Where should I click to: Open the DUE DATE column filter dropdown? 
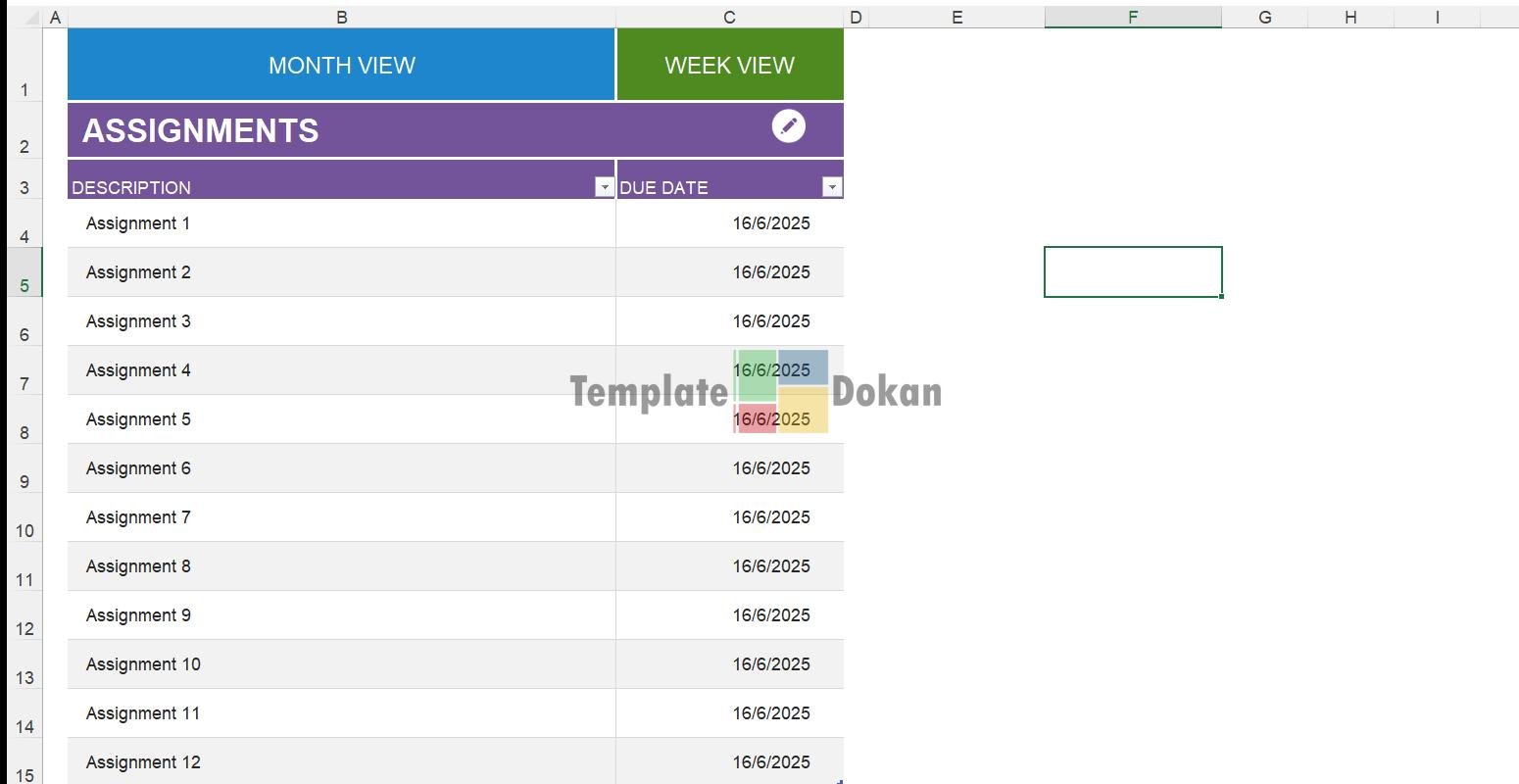tap(831, 187)
